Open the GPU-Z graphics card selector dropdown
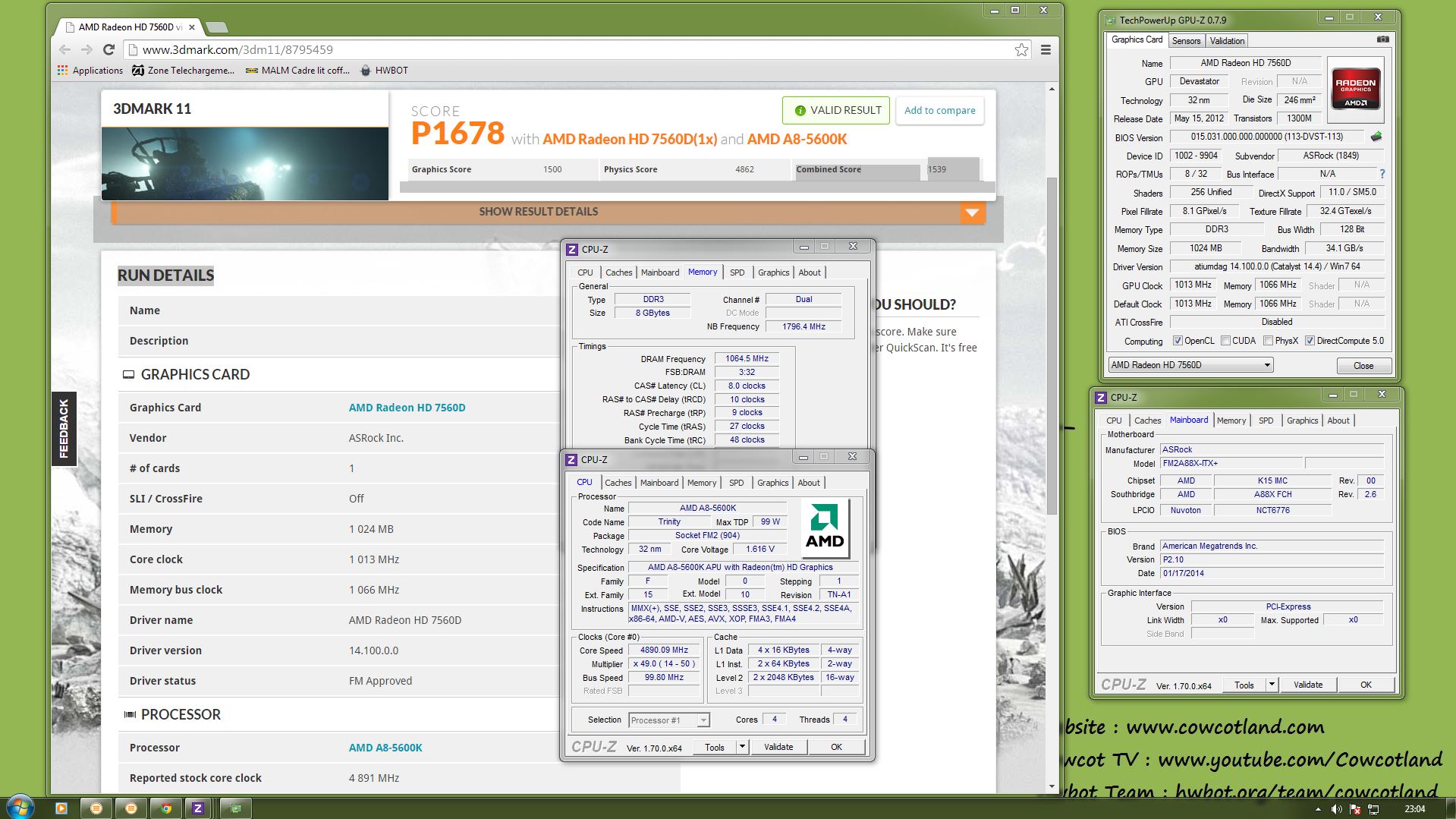This screenshot has height=819, width=1456. click(1190, 365)
